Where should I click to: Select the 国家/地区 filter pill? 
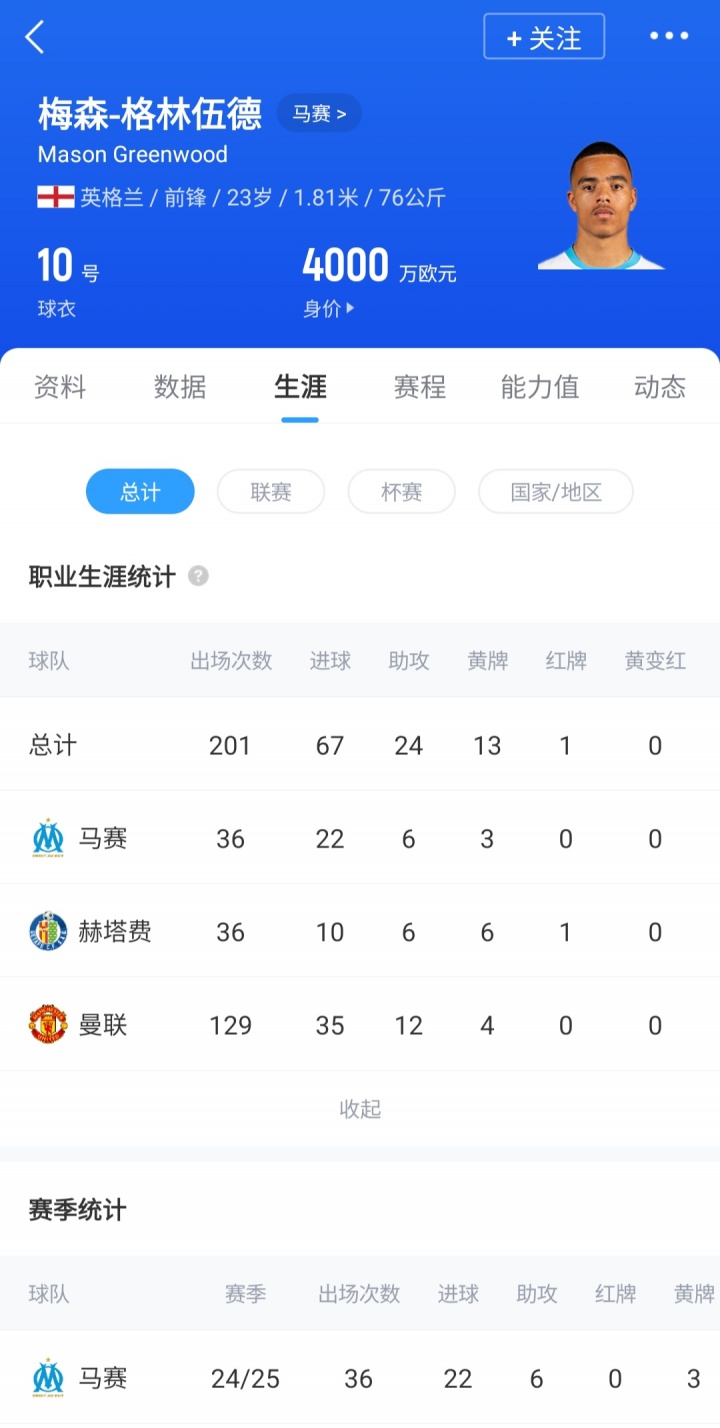click(556, 492)
